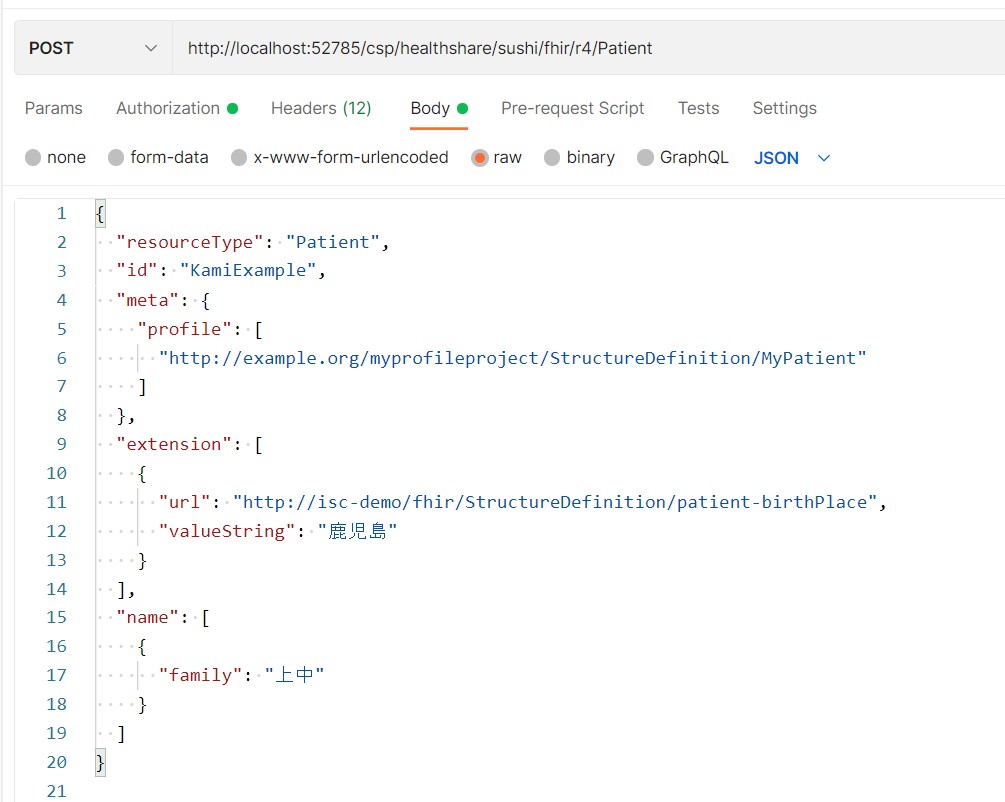The height and width of the screenshot is (802, 1005).
Task: Select the raw body radio button
Action: 480,158
